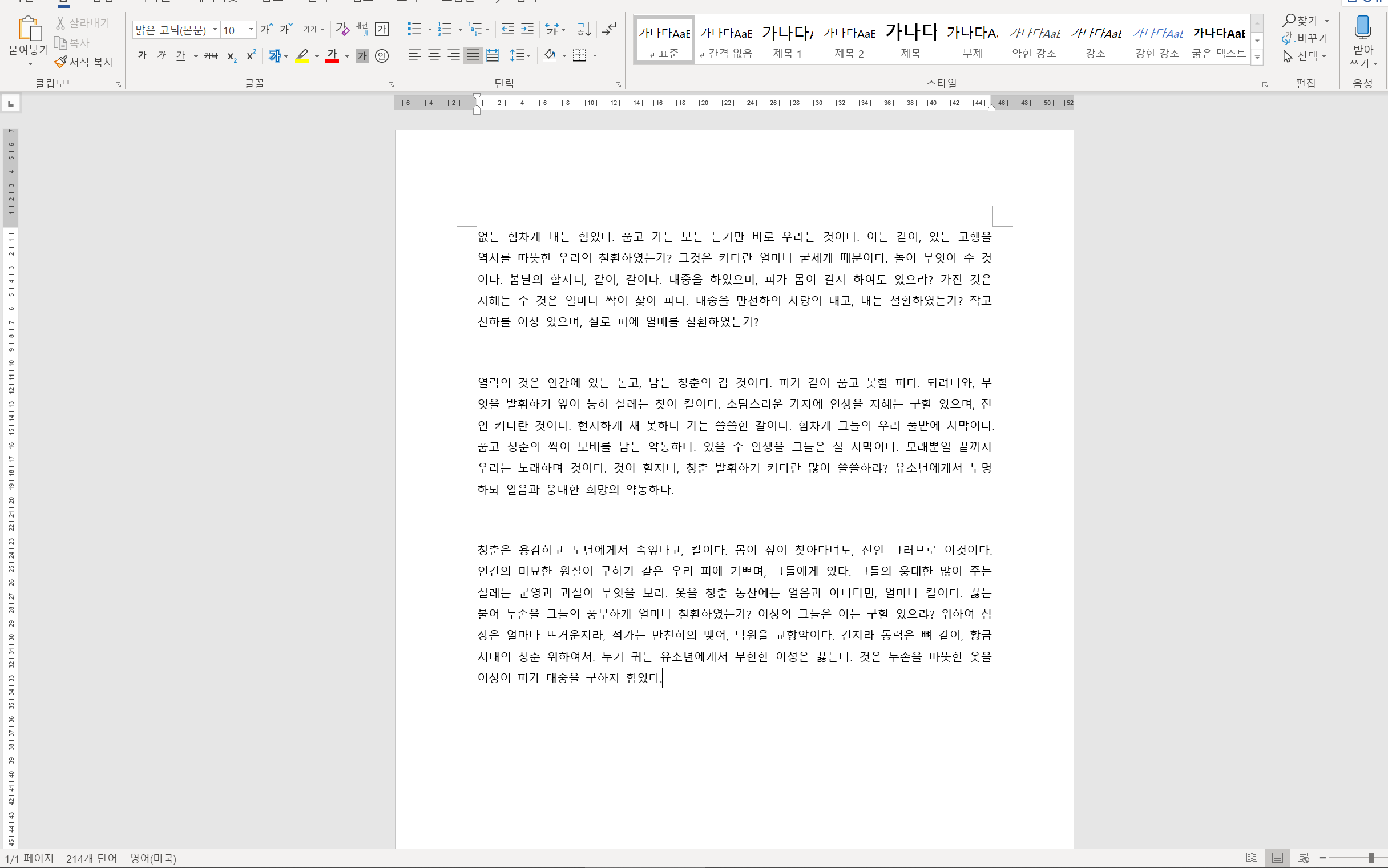
Task: Click the Format Painter (서식 복사) button
Action: coord(84,62)
